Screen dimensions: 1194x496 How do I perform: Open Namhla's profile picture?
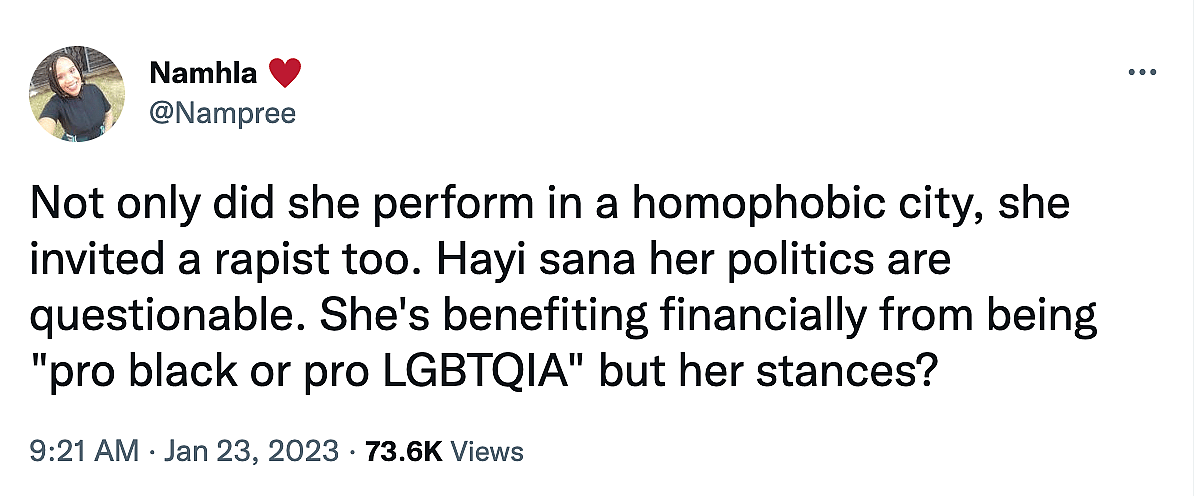pos(81,96)
